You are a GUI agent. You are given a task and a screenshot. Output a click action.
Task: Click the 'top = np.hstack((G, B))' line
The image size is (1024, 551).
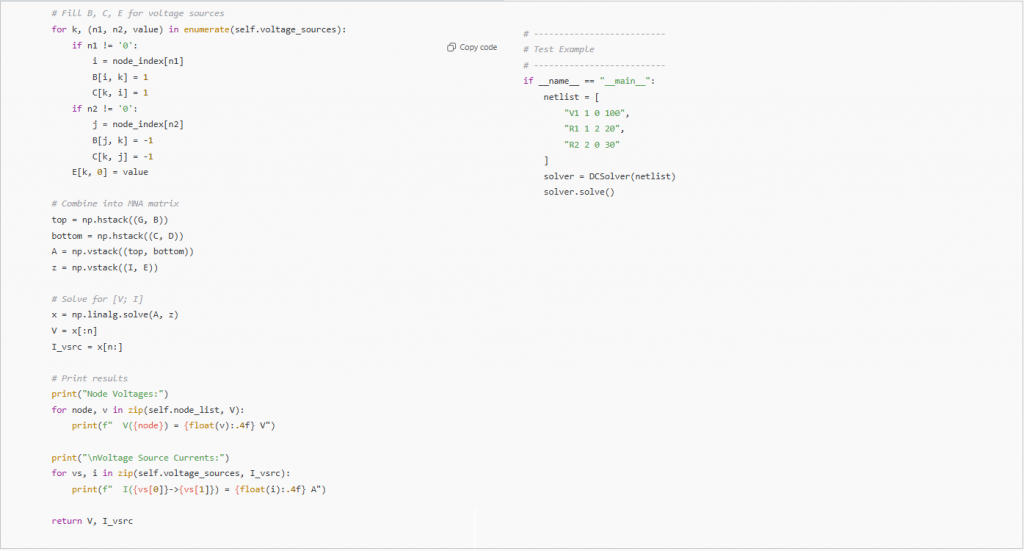110,219
